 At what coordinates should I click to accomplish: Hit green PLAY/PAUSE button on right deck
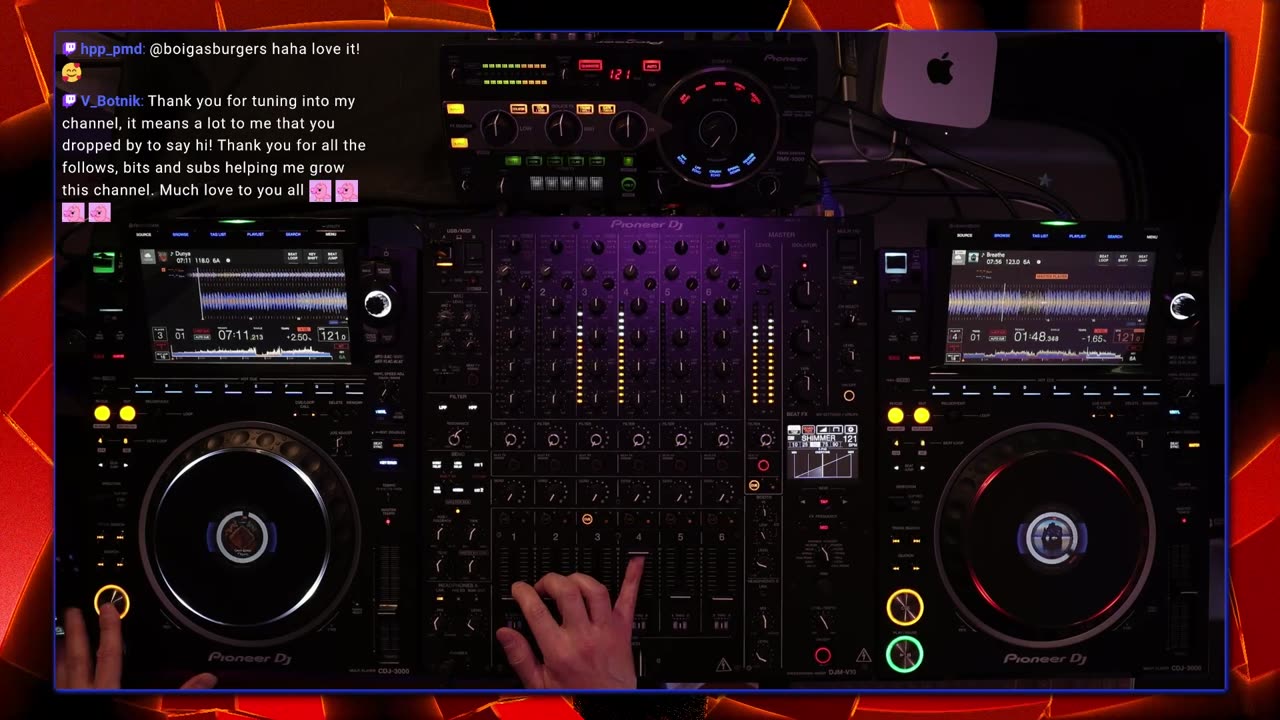(x=904, y=654)
